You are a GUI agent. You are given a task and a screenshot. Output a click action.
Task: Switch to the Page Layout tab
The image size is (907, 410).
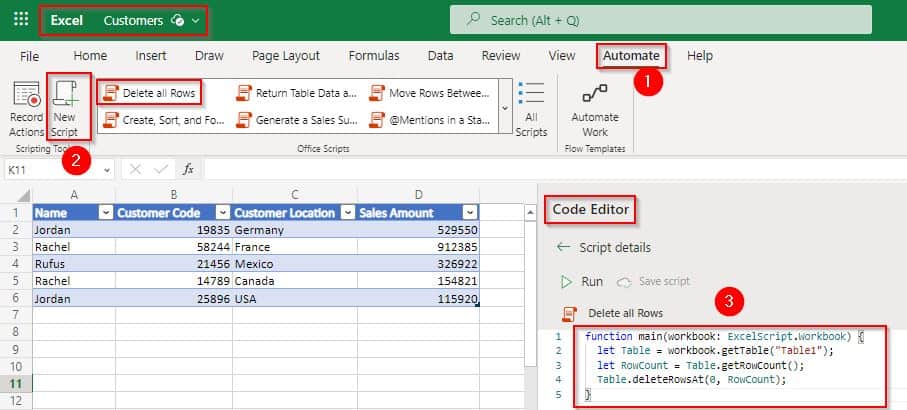tap(286, 56)
